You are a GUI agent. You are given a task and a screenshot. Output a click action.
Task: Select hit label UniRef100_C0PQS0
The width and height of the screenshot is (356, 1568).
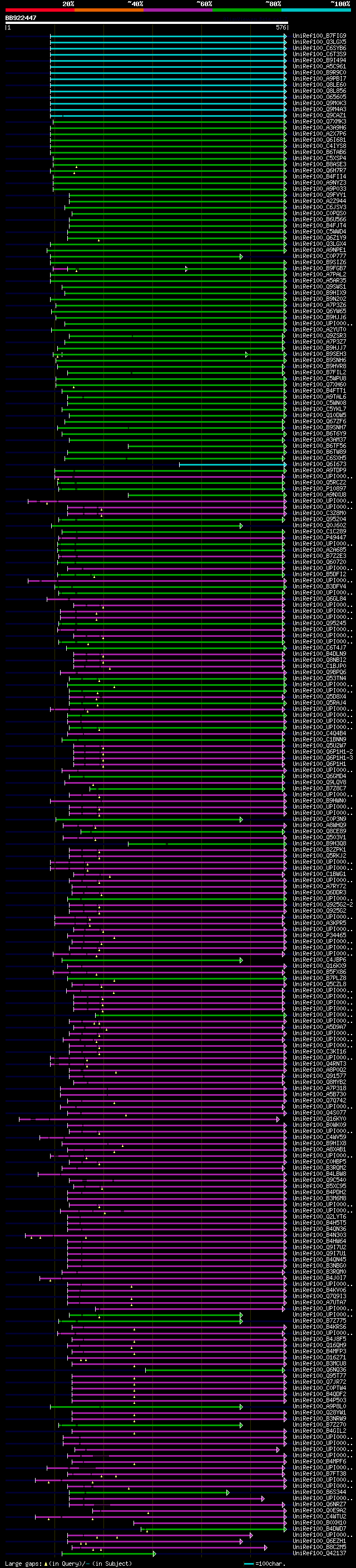(319, 213)
